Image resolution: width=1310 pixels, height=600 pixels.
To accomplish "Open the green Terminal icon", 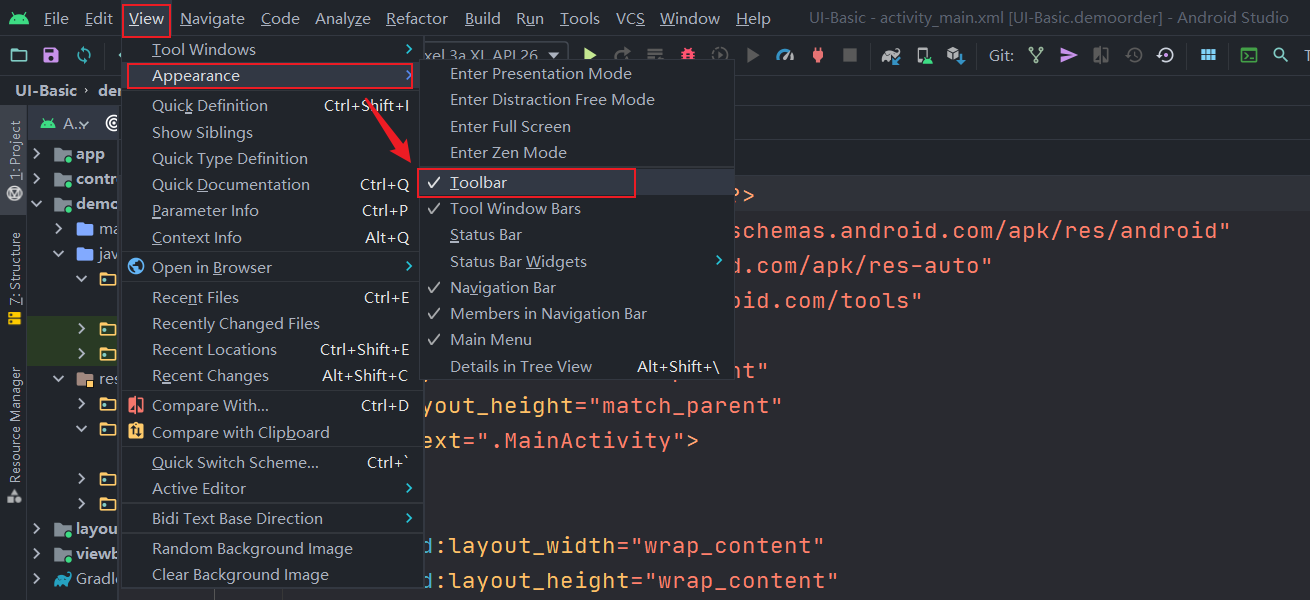I will coord(1249,55).
